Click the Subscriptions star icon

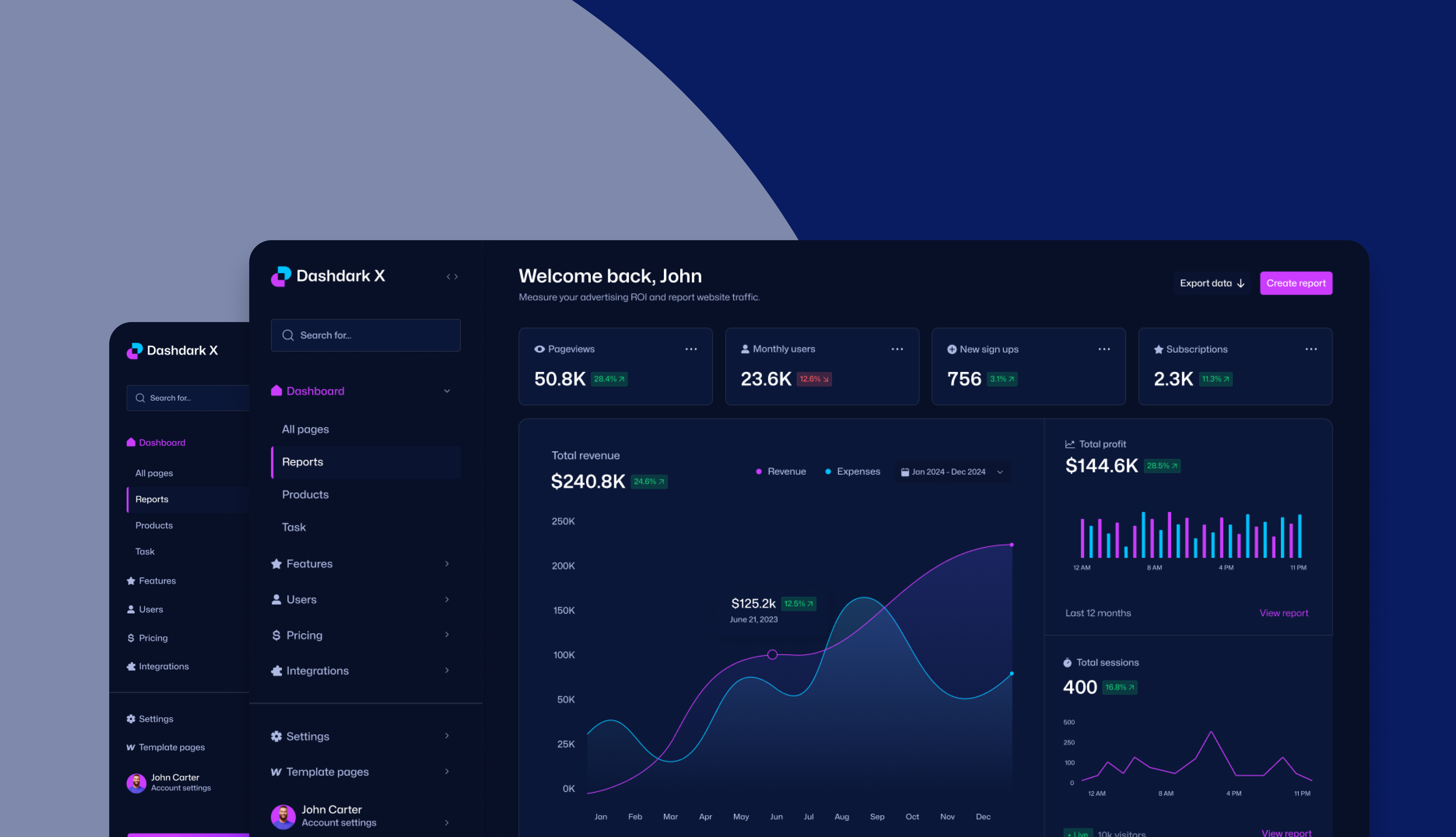click(x=1159, y=350)
